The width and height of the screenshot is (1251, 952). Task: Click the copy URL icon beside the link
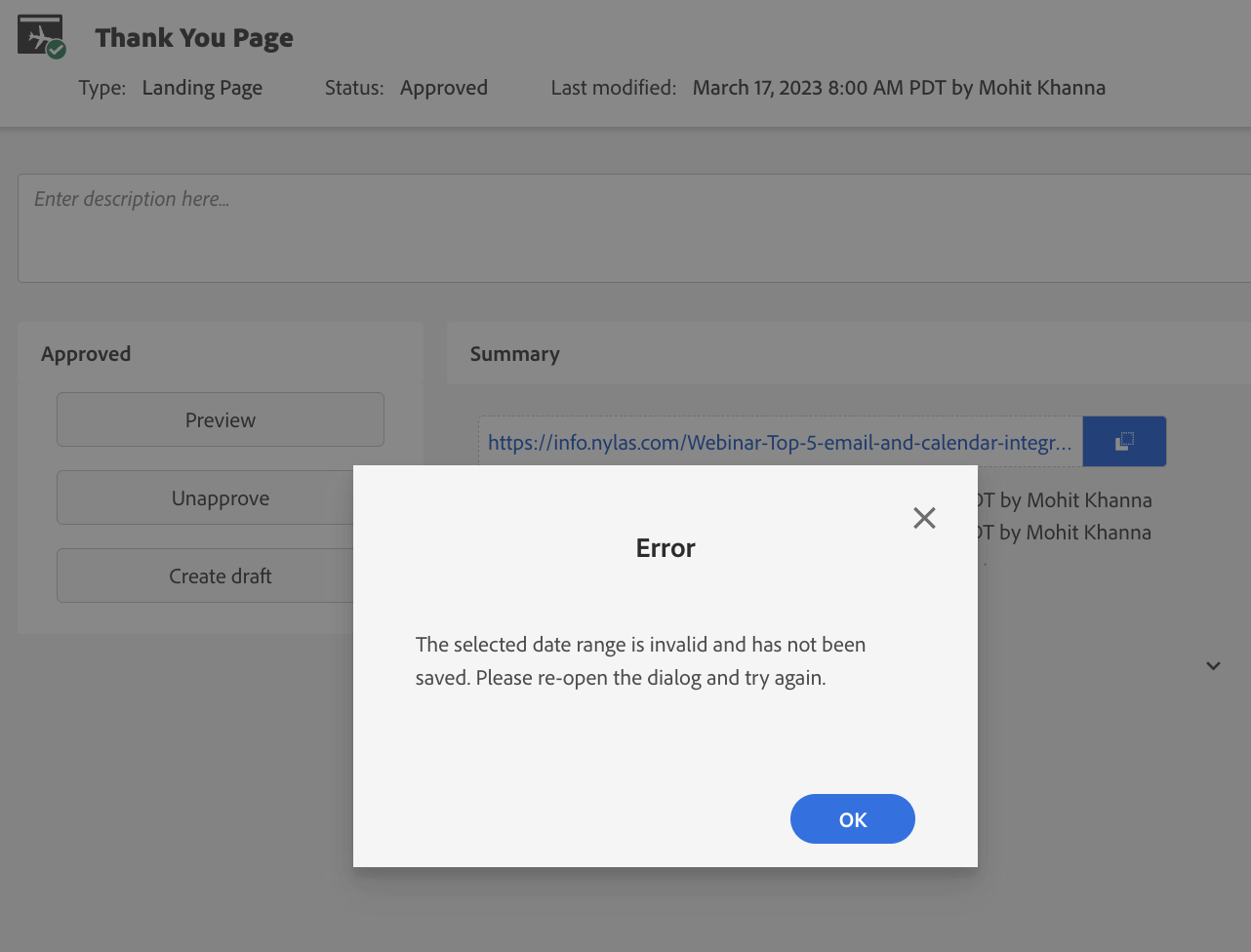(1124, 441)
